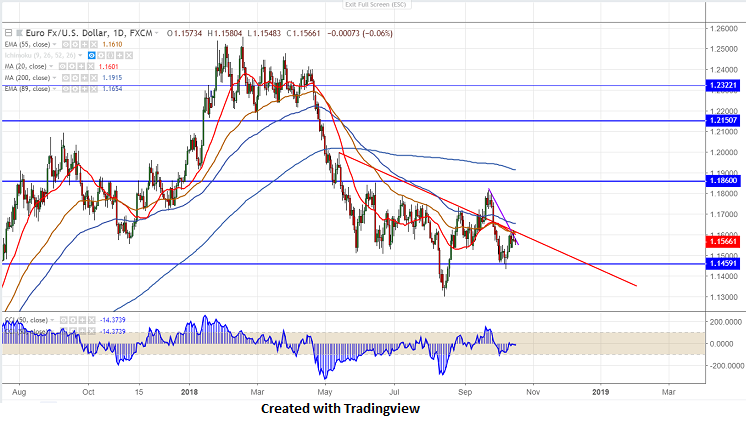Select the 1.18600 horizontal line price label

723,181
